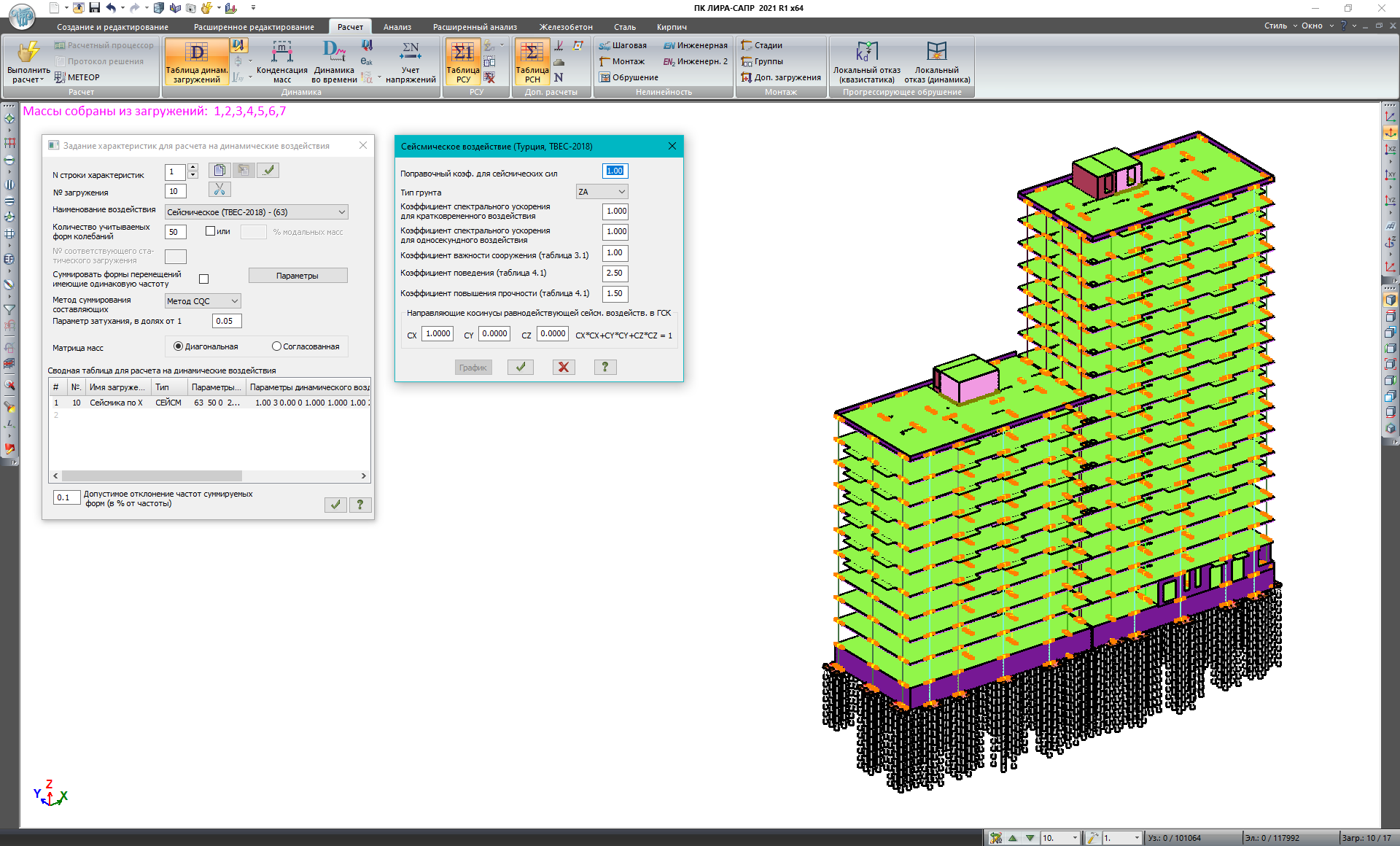Check 'Суммировать формы перемещений' checkbox
The width and height of the screenshot is (1400, 846).
tap(204, 279)
